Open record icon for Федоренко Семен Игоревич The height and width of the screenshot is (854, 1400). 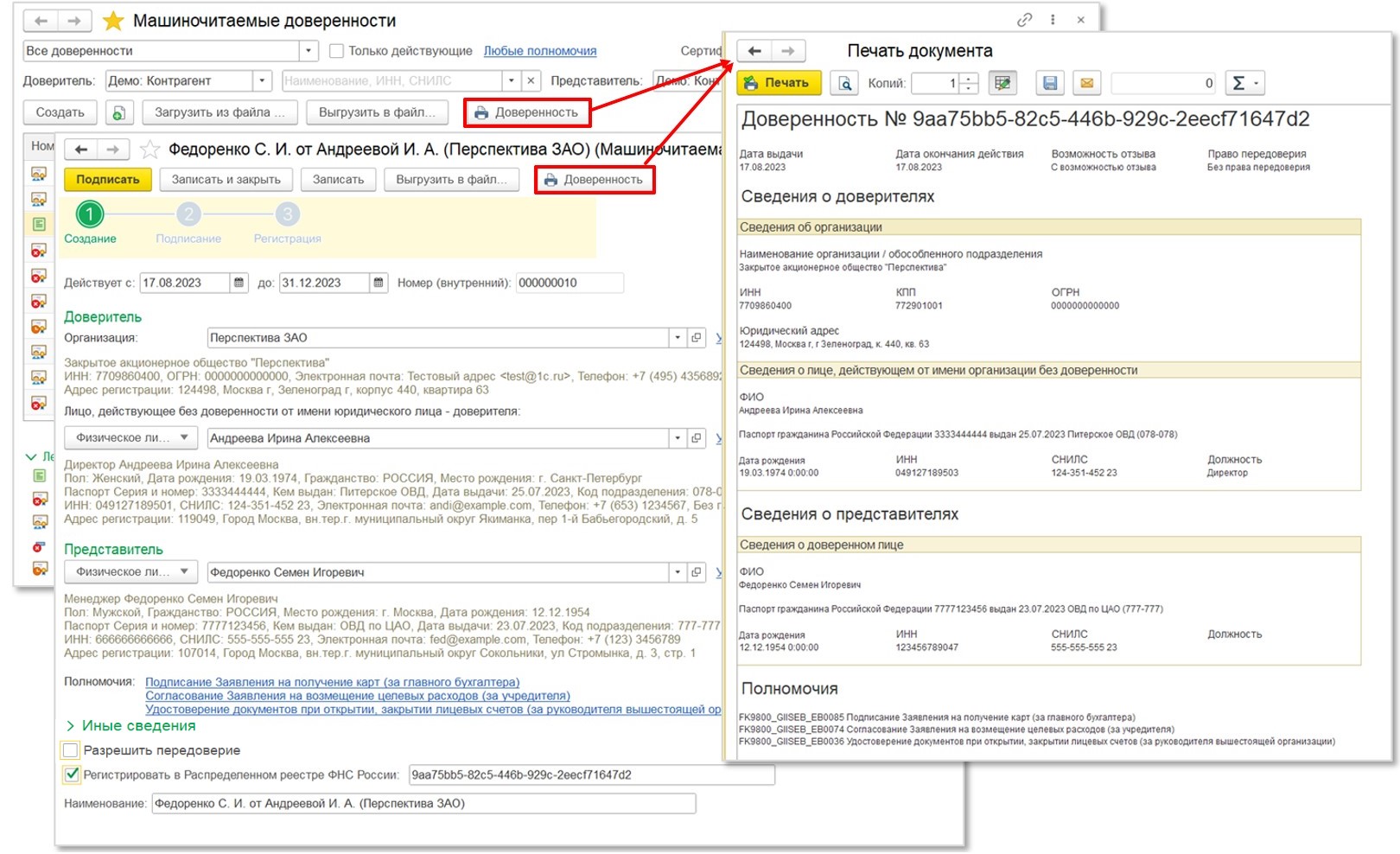click(697, 572)
